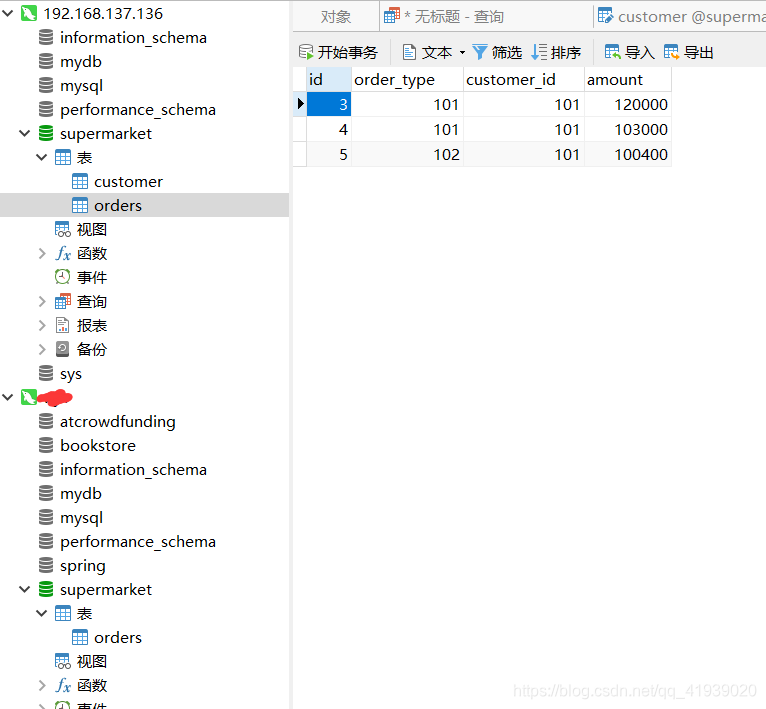Select the 事件 events node
The height and width of the screenshot is (709, 766).
click(92, 277)
